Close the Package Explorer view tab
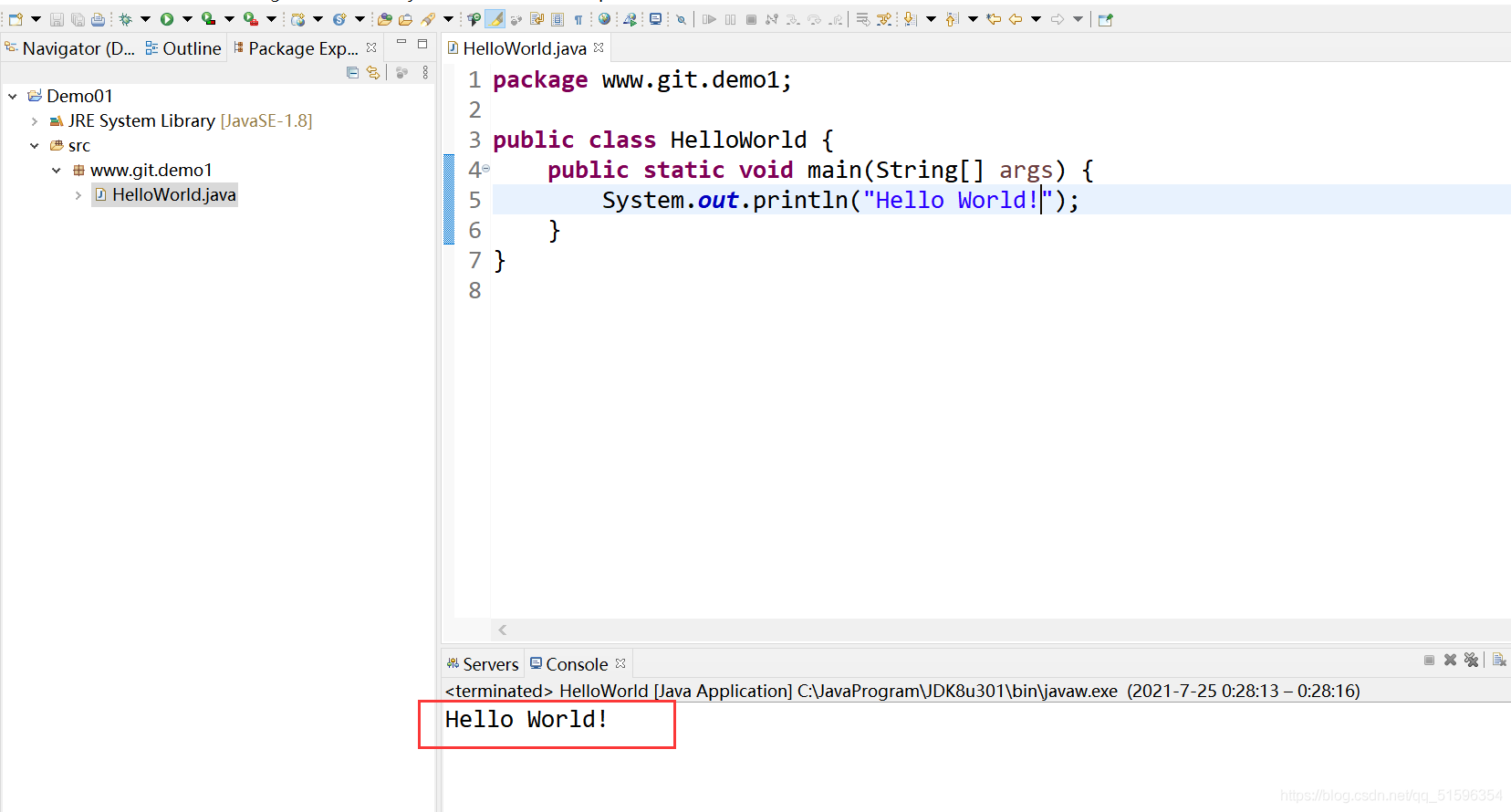Image resolution: width=1511 pixels, height=812 pixels. (x=371, y=47)
